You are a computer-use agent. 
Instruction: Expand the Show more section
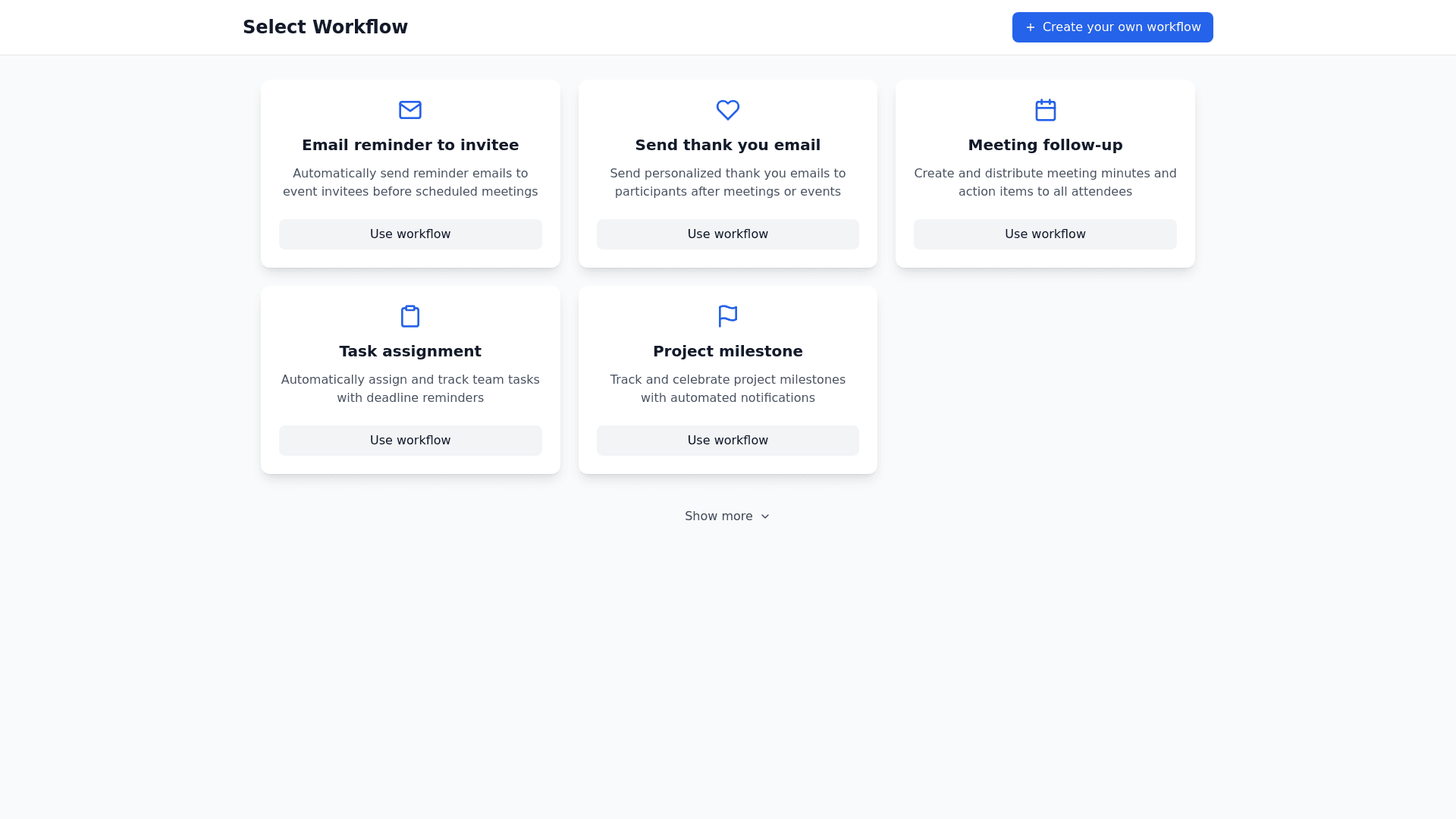pyautogui.click(x=726, y=516)
